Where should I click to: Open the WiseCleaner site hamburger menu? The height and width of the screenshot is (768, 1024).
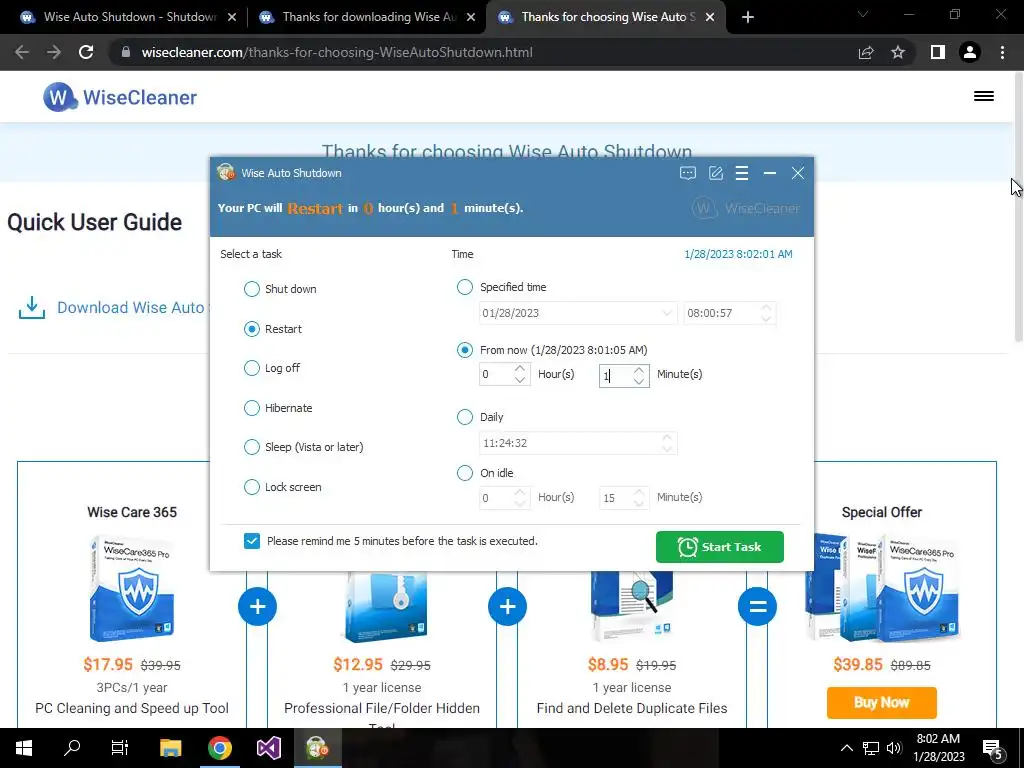point(984,96)
